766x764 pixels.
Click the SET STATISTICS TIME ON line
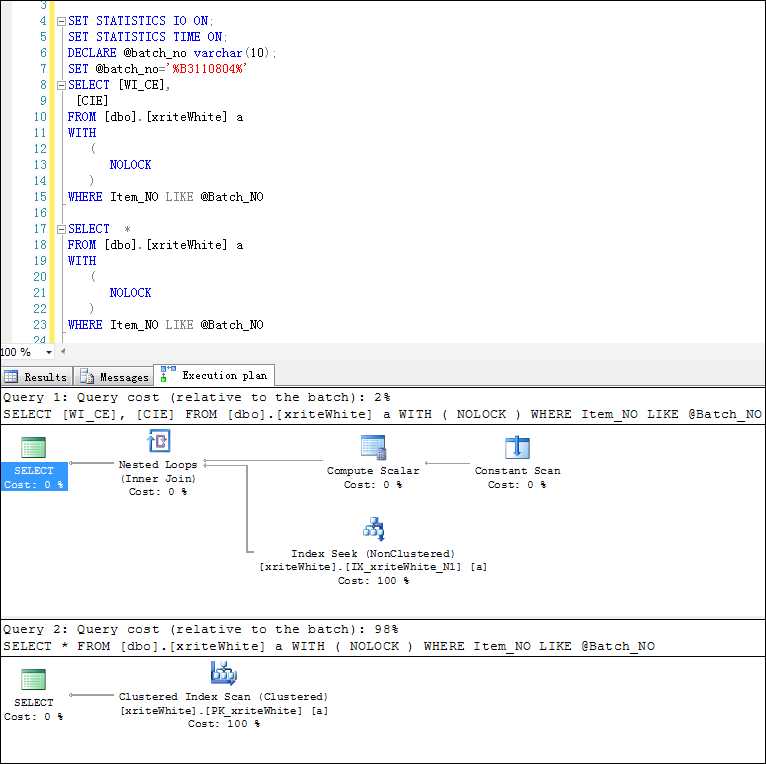147,37
